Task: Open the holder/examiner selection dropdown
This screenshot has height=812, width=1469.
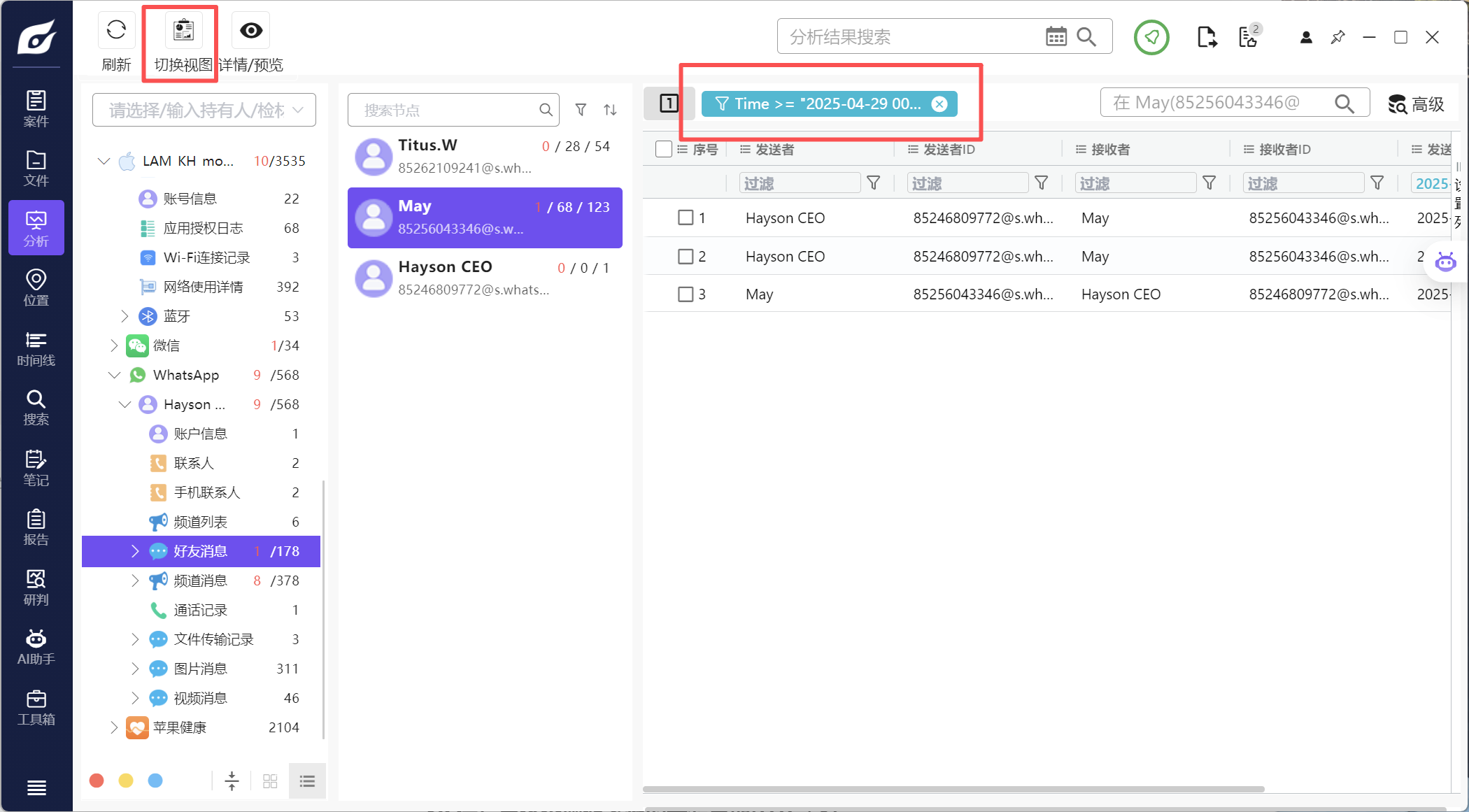Action: pos(204,110)
